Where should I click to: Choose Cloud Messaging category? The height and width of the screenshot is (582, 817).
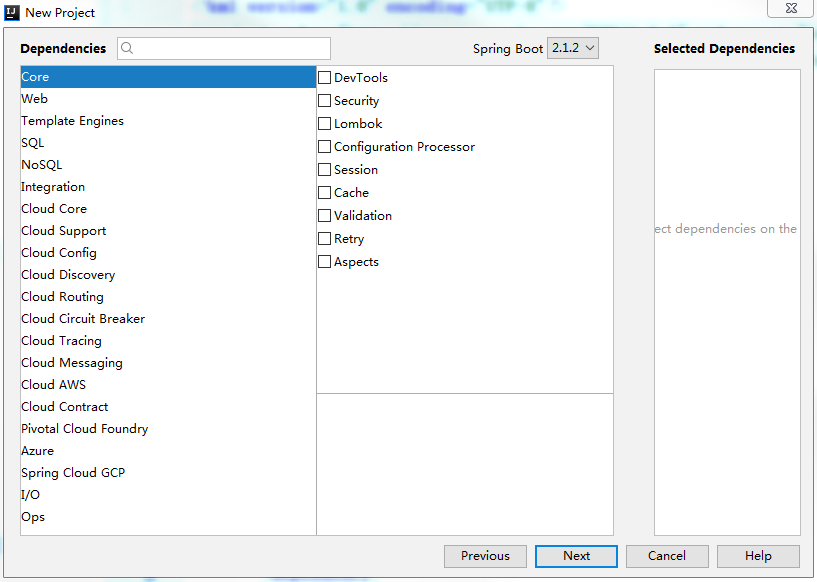click(x=168, y=363)
